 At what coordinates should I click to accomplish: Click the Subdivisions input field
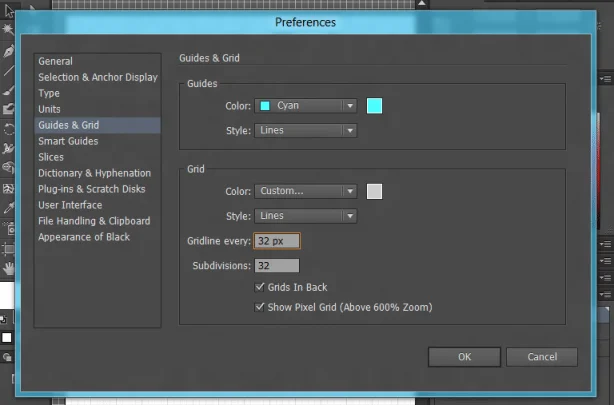tap(277, 266)
